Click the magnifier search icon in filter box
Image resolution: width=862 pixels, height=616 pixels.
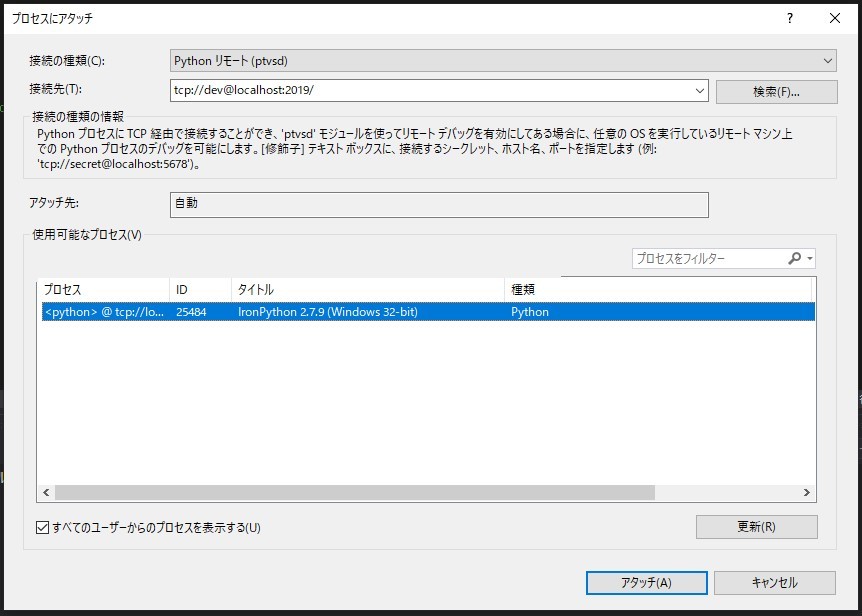[794, 258]
